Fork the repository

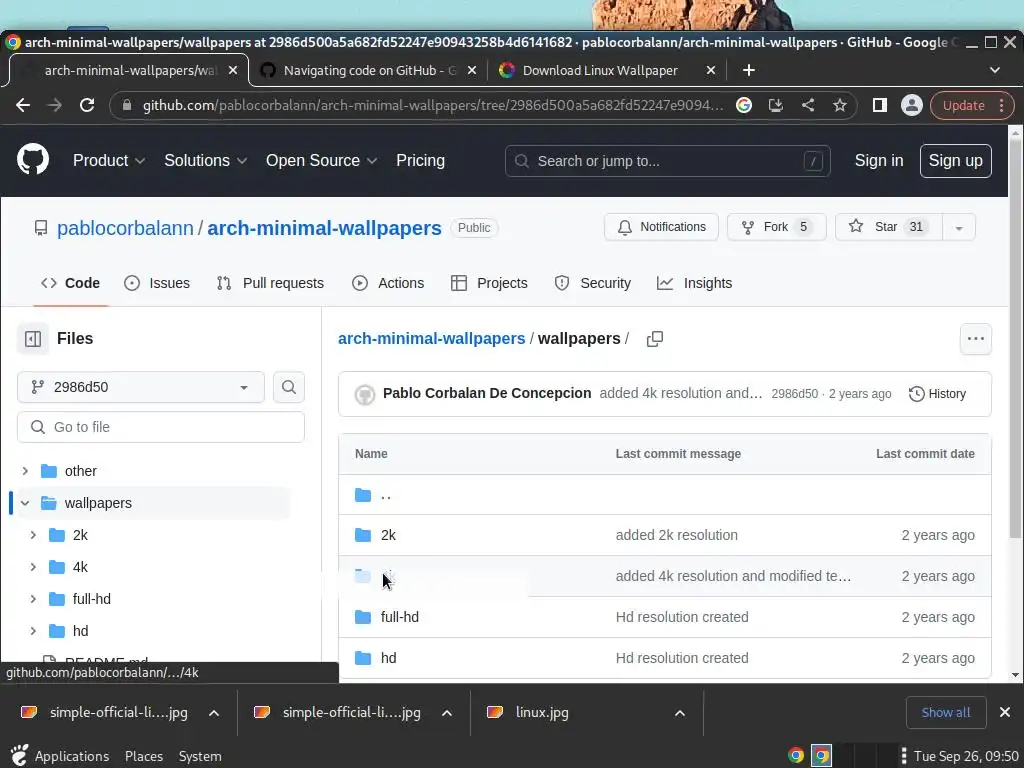(x=776, y=227)
